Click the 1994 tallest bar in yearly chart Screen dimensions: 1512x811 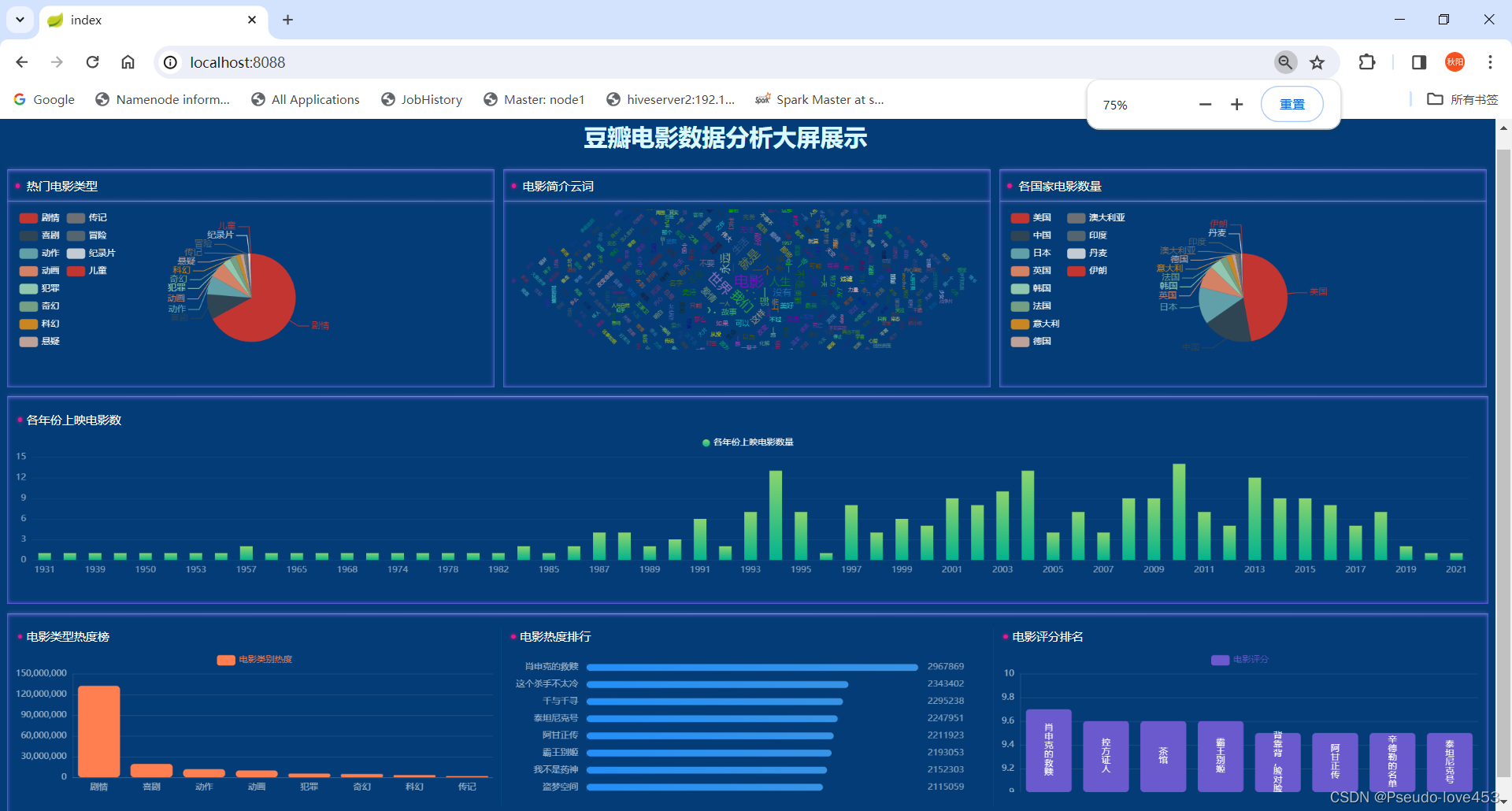point(776,515)
